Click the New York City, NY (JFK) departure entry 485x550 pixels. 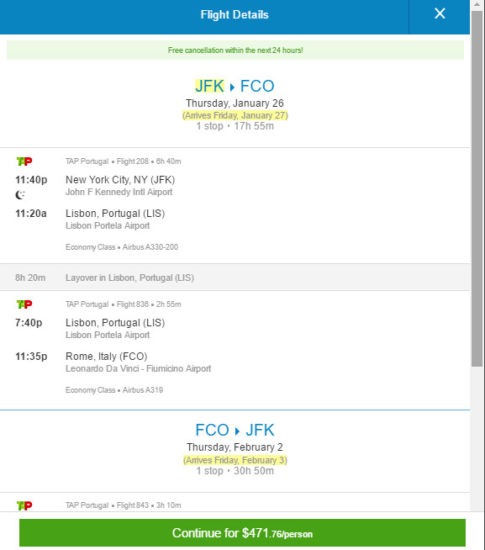pos(120,180)
